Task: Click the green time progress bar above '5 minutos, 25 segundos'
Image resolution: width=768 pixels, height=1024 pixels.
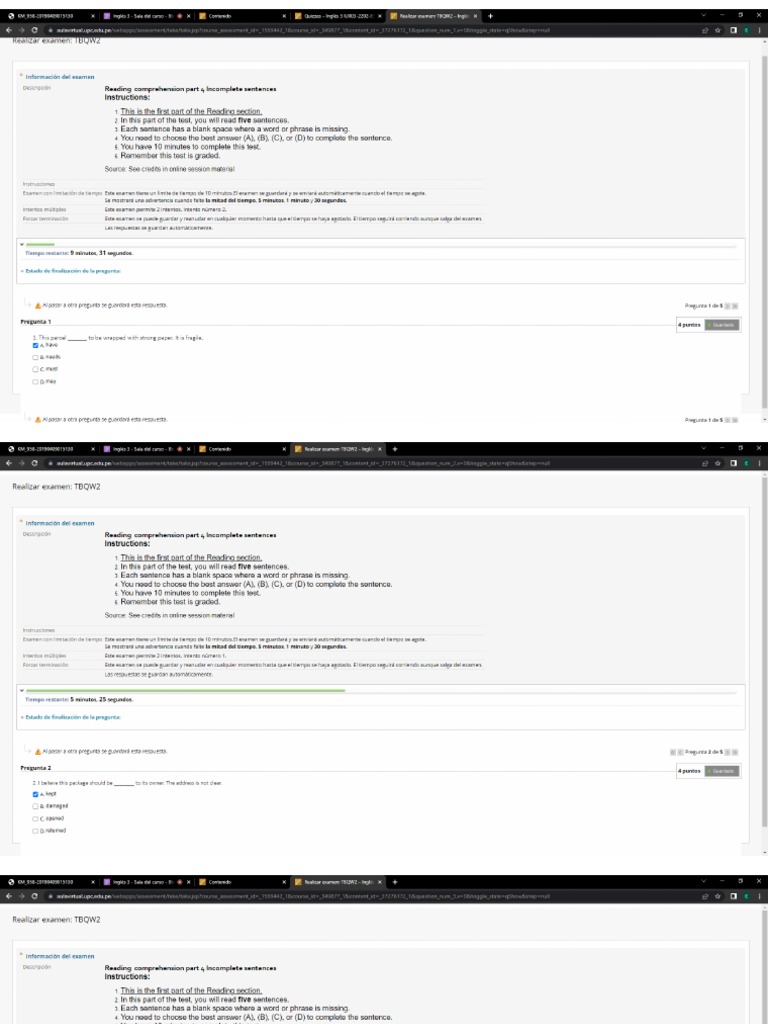Action: [x=185, y=690]
